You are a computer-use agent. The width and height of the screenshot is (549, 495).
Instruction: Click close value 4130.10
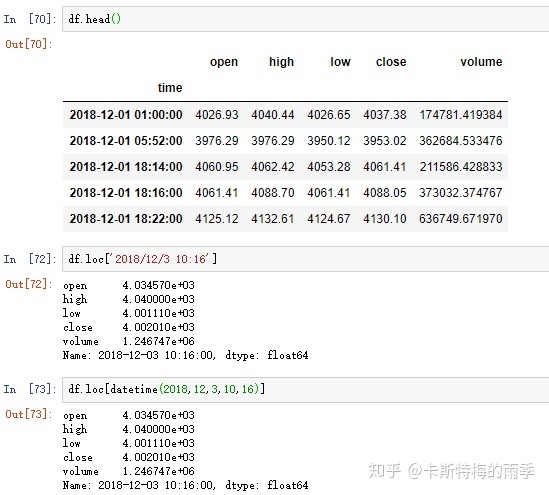tap(385, 219)
